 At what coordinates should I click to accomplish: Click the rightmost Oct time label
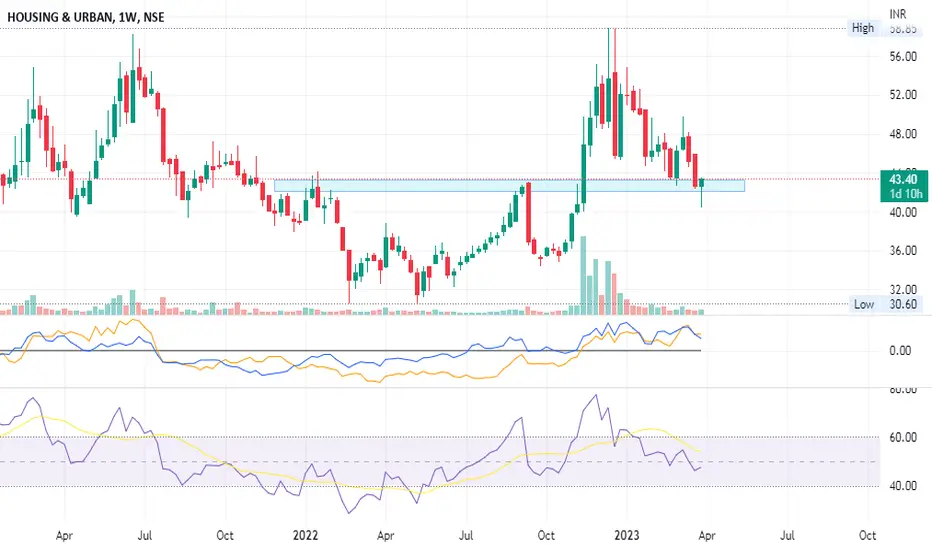(x=867, y=535)
